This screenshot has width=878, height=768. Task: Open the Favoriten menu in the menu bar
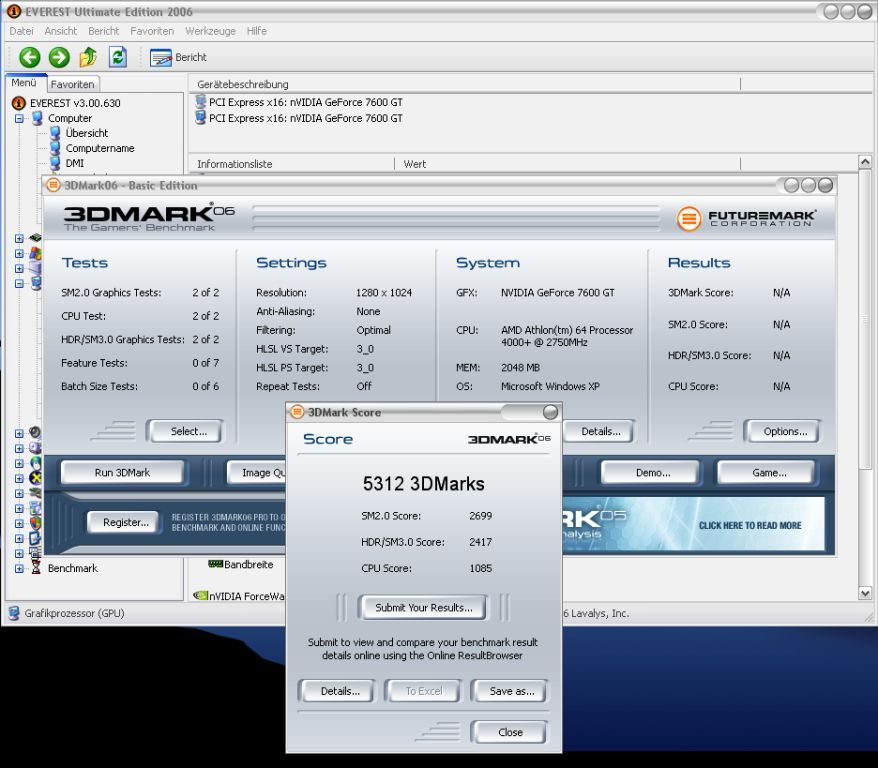click(152, 31)
